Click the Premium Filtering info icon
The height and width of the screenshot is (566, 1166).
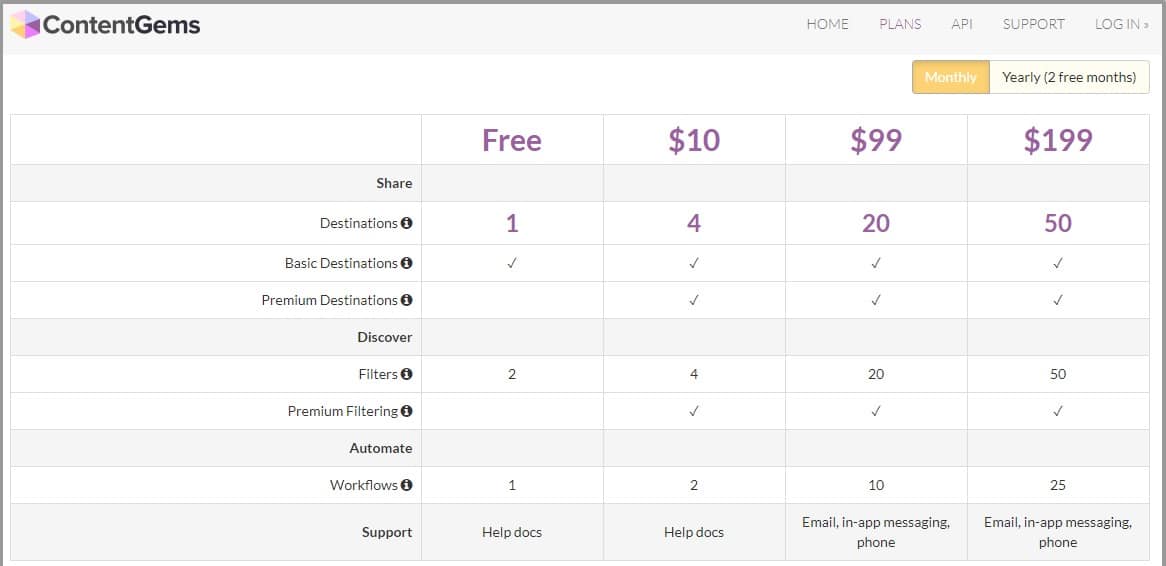pyautogui.click(x=406, y=411)
